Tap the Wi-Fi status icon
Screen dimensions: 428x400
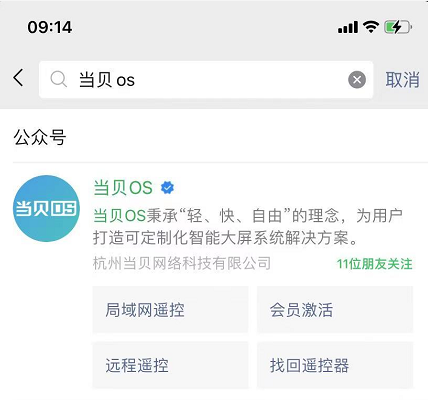coord(371,27)
